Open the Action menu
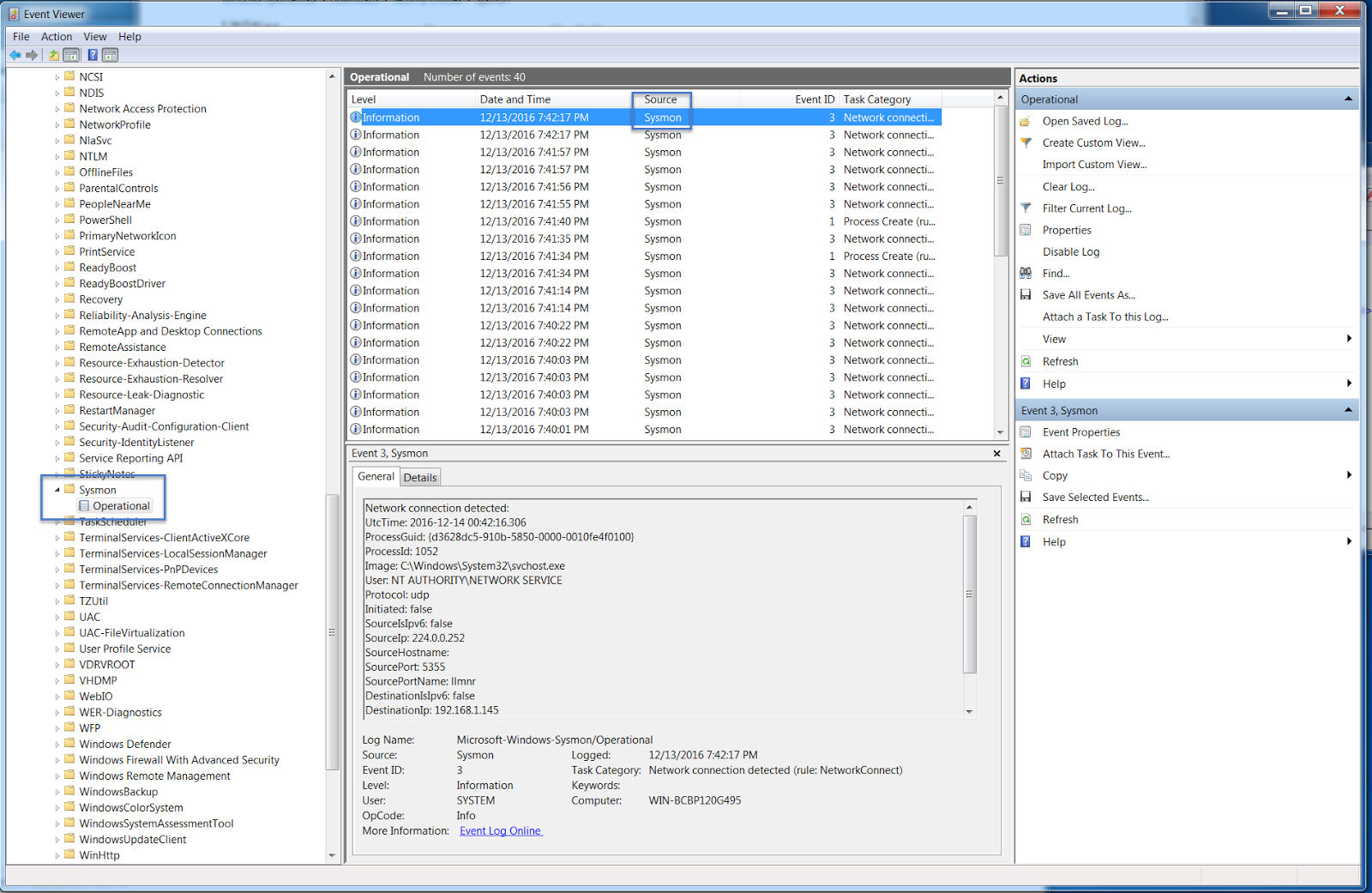Screen dimensions: 1372x893 pos(56,36)
